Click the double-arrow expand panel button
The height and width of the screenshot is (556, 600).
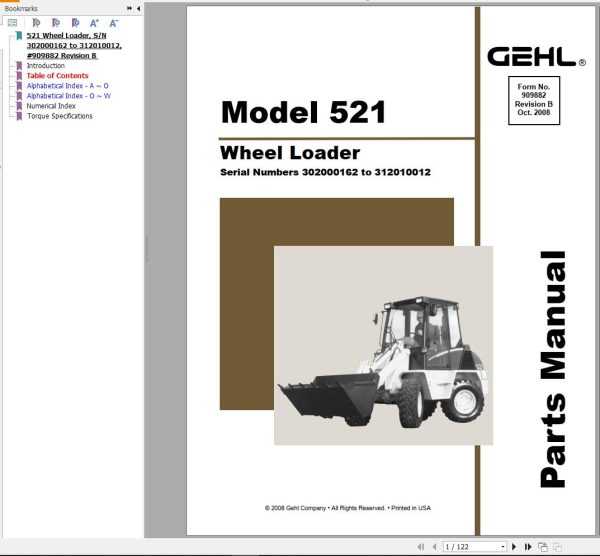coord(129,8)
